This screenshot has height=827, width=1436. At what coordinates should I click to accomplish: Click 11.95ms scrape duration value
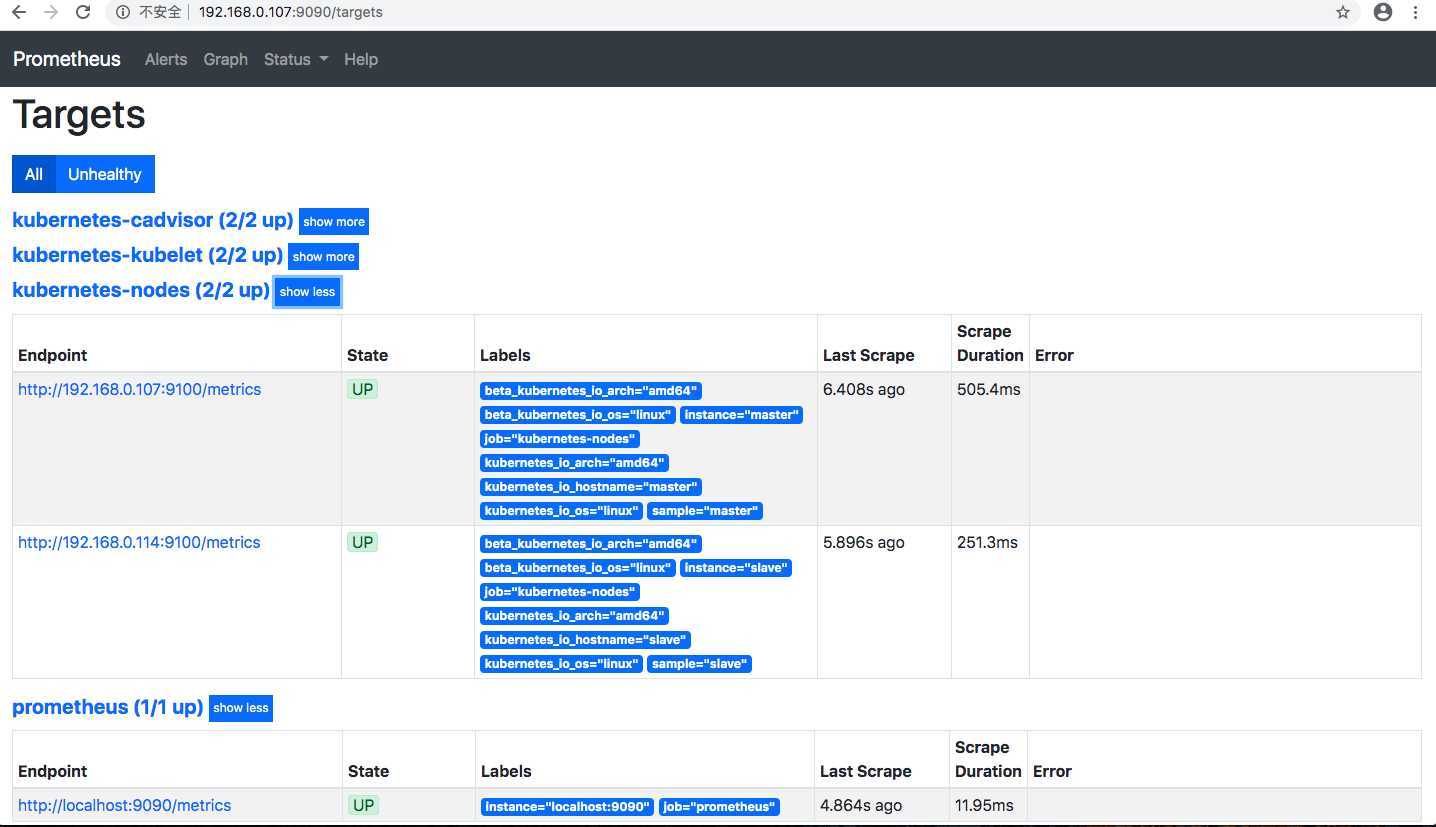click(984, 805)
